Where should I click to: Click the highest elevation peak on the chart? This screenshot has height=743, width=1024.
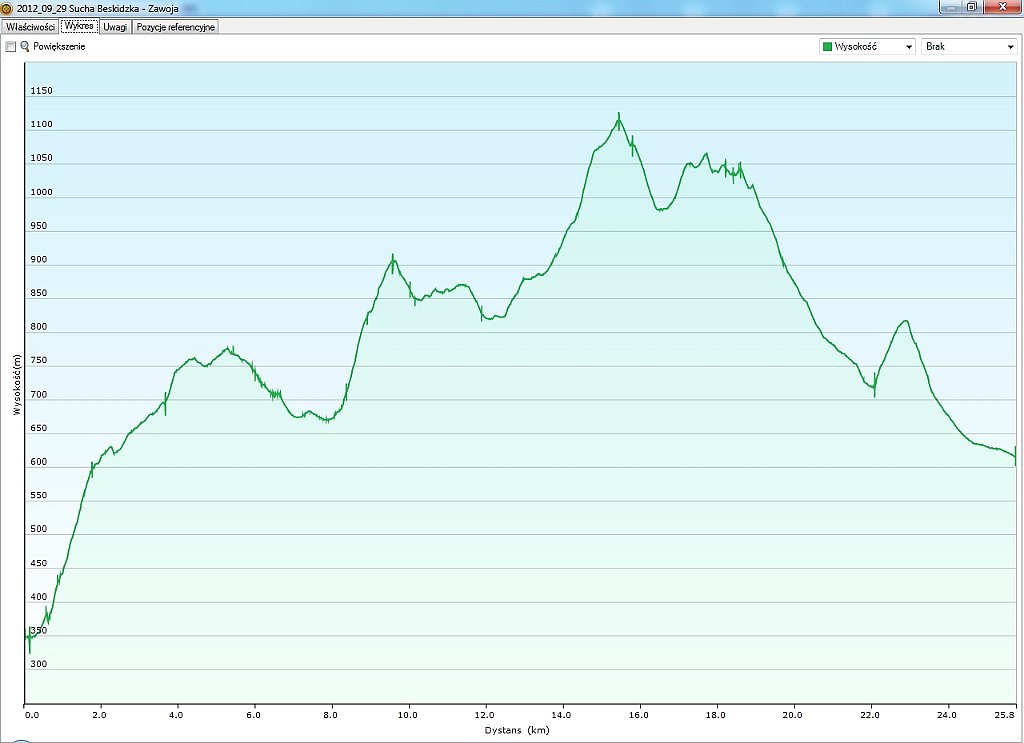(619, 115)
